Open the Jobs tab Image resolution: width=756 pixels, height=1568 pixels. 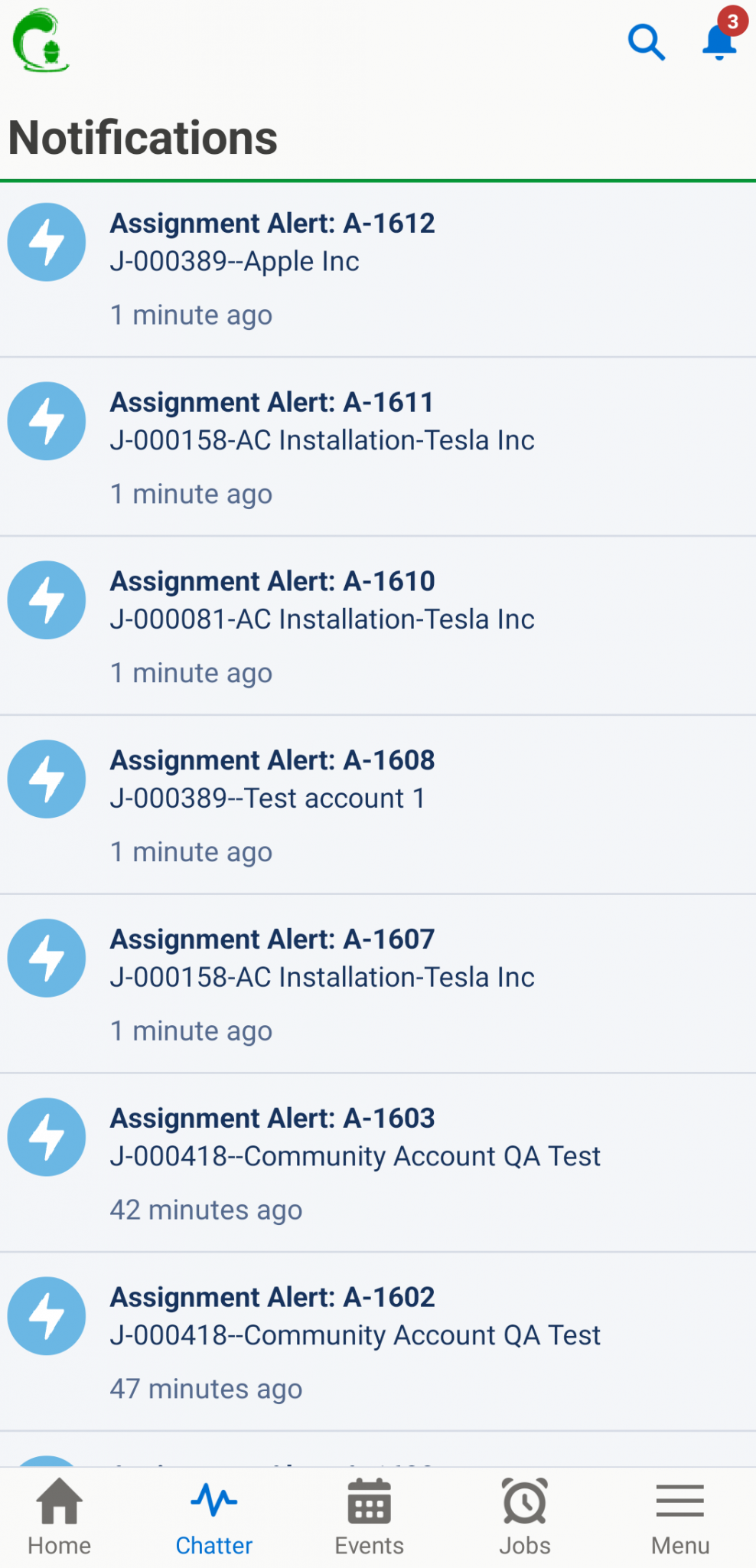pyautogui.click(x=525, y=1517)
